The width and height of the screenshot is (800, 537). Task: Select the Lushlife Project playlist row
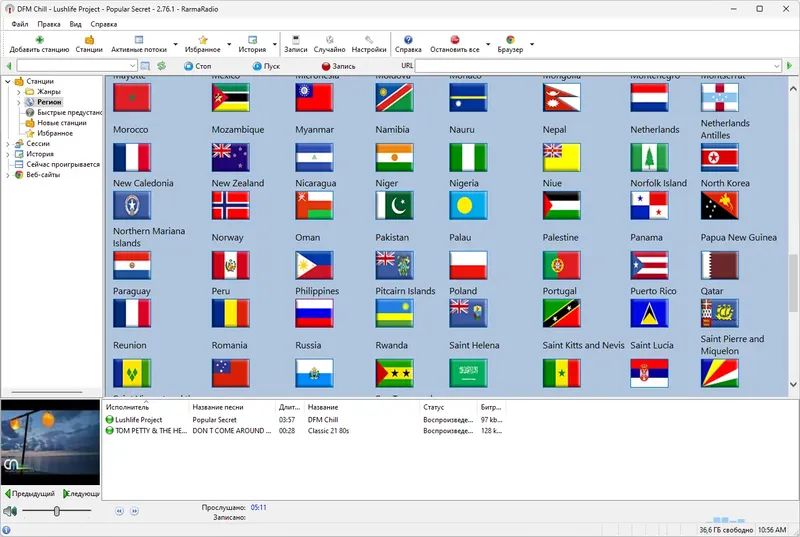point(304,420)
